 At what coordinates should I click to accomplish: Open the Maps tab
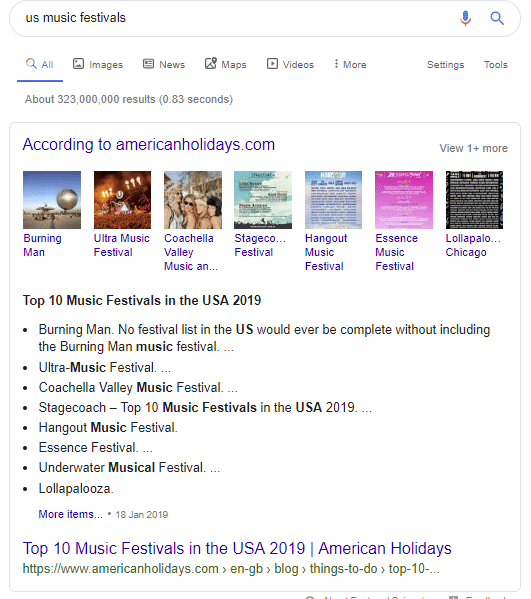226,64
